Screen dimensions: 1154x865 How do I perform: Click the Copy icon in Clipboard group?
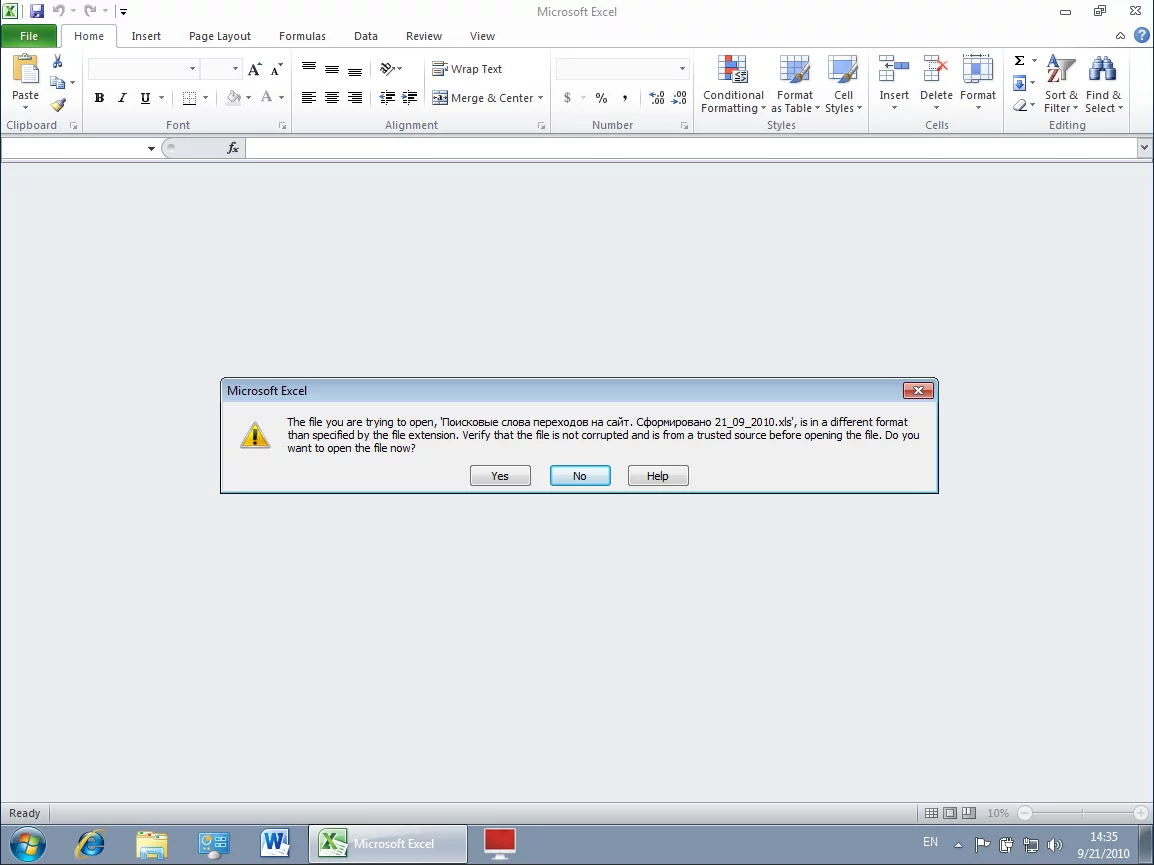pyautogui.click(x=57, y=82)
